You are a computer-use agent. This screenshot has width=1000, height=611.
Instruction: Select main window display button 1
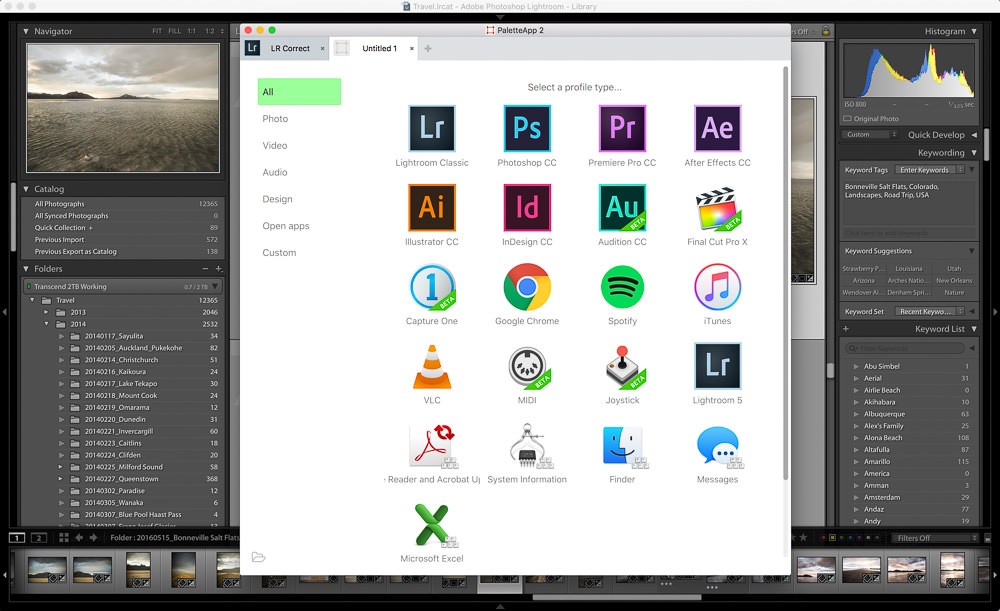tap(17, 538)
